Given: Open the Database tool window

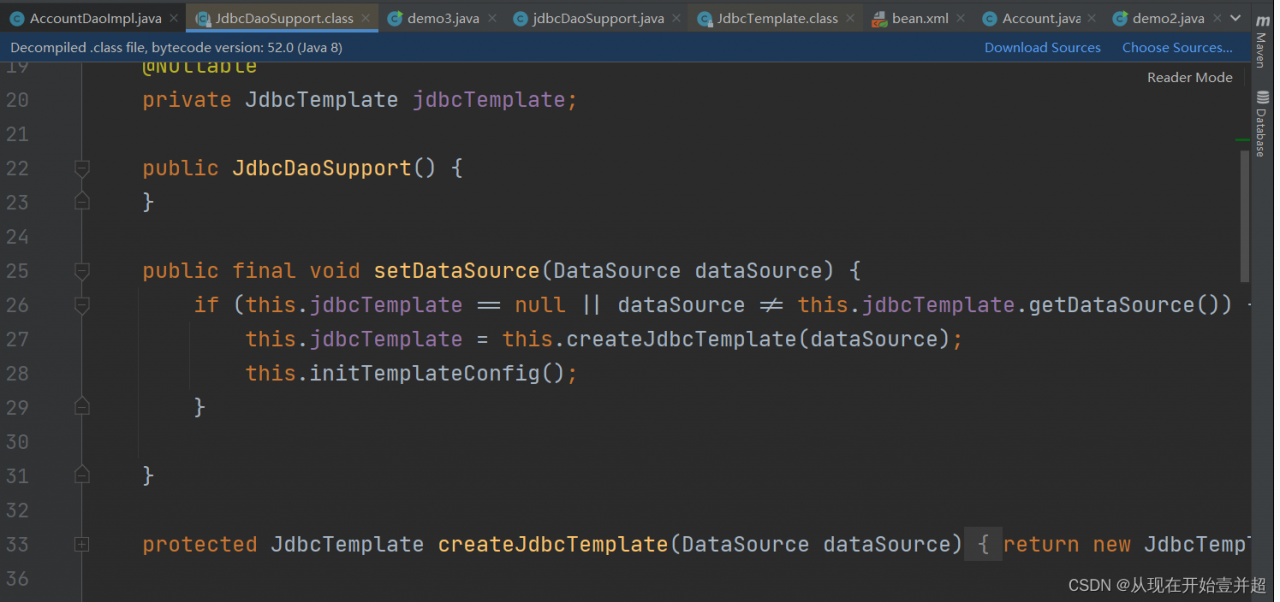Looking at the screenshot, I should click(x=1261, y=124).
